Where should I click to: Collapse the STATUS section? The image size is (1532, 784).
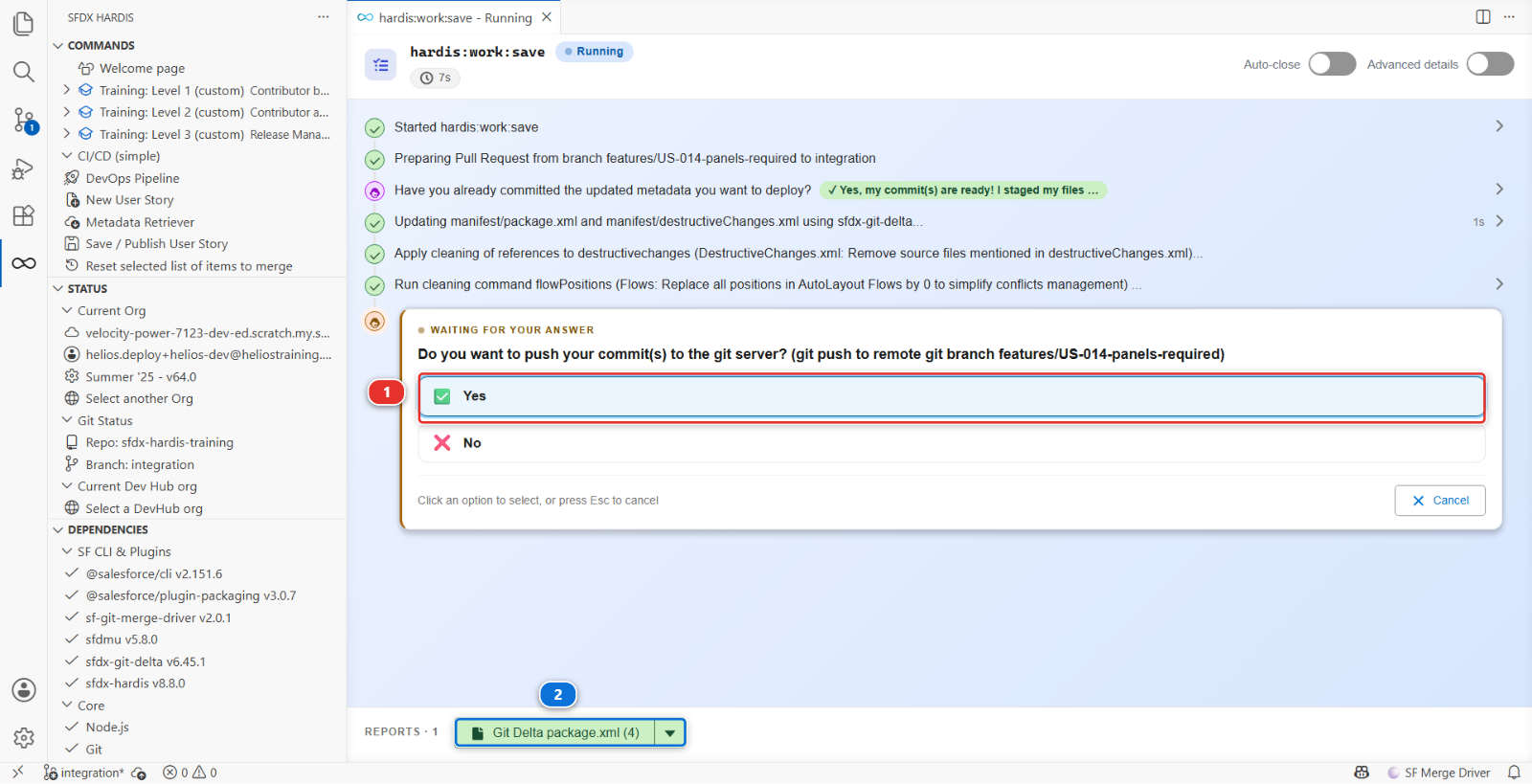tap(58, 288)
